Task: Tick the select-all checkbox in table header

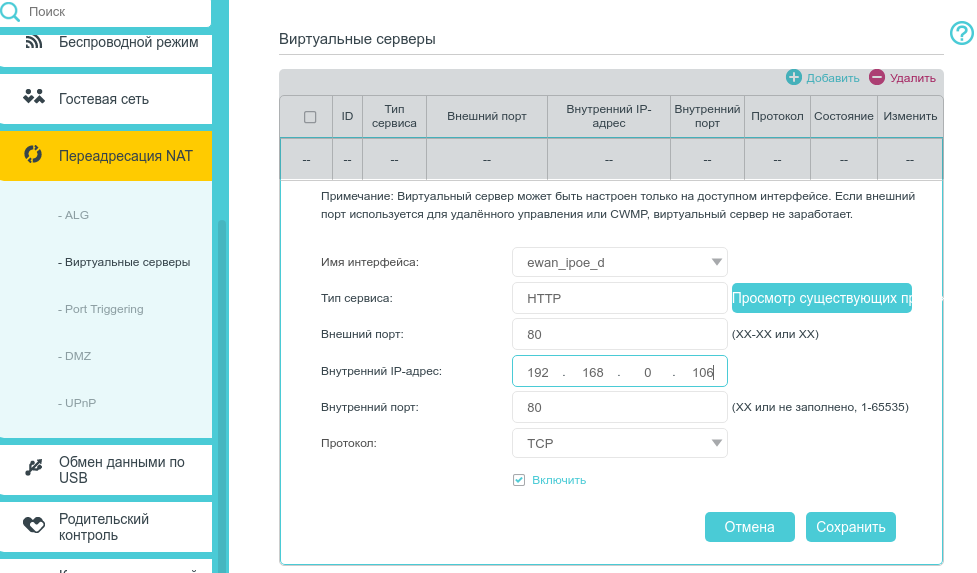Action: (x=310, y=116)
